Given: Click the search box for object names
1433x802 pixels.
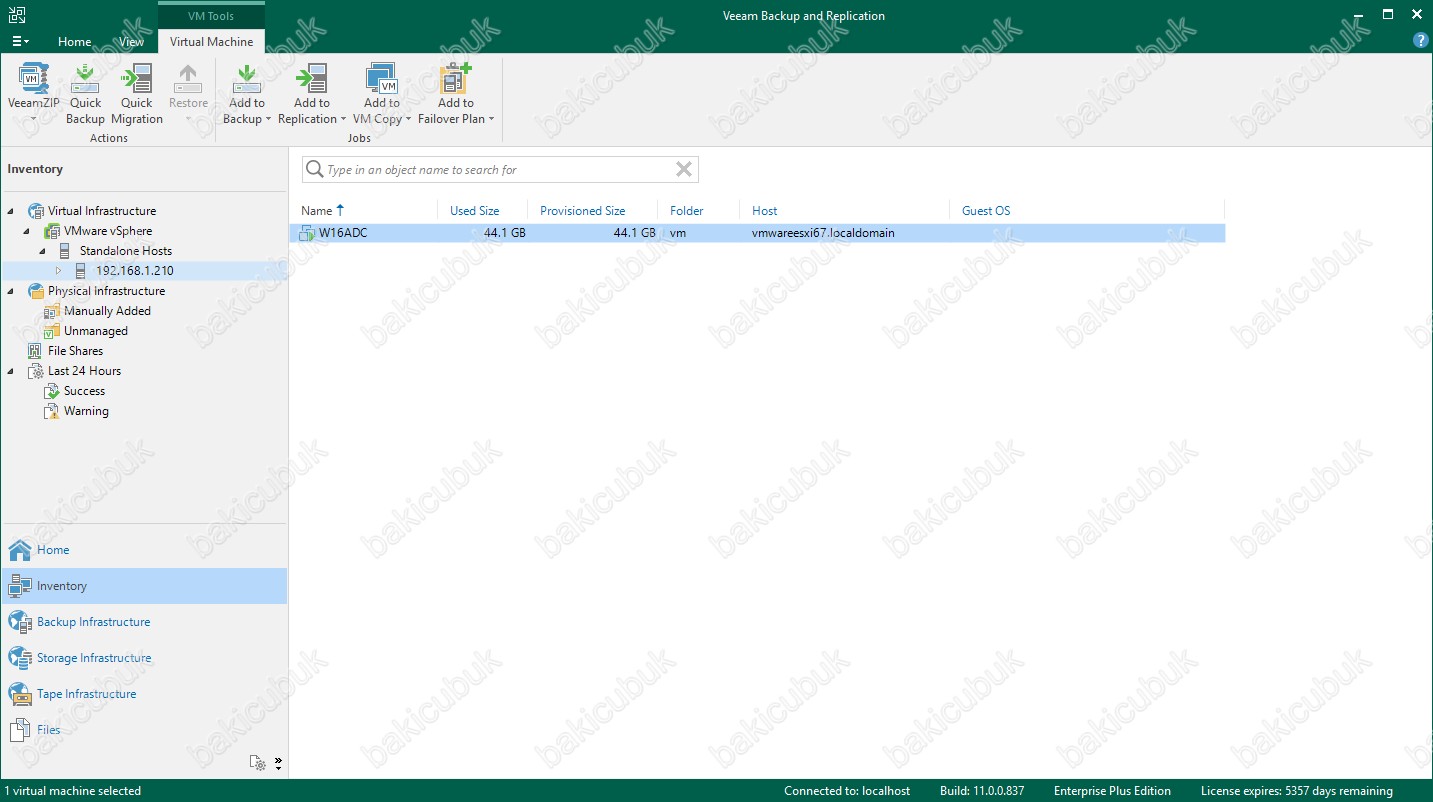Looking at the screenshot, I should [x=500, y=170].
